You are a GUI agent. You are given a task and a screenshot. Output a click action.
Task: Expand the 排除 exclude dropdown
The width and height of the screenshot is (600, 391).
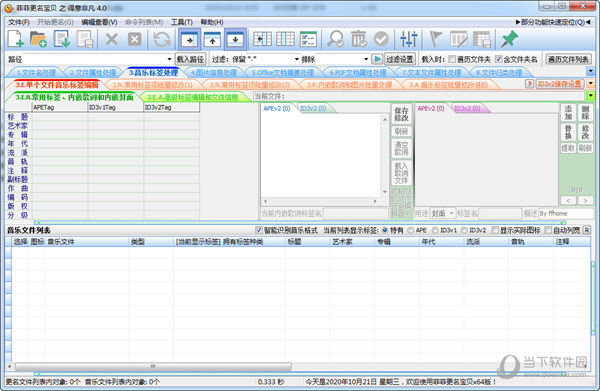tap(366, 59)
